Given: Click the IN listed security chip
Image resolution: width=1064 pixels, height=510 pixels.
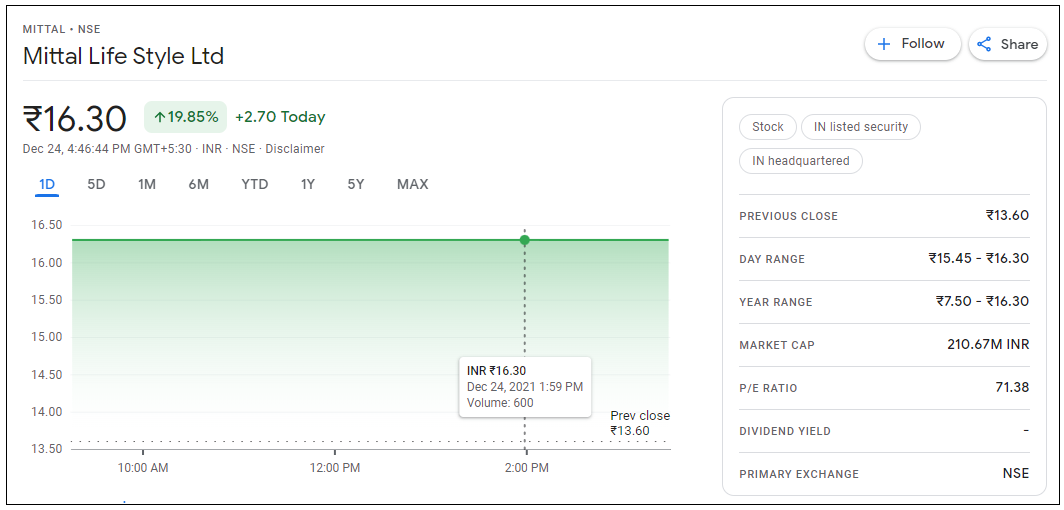Looking at the screenshot, I should click(860, 127).
